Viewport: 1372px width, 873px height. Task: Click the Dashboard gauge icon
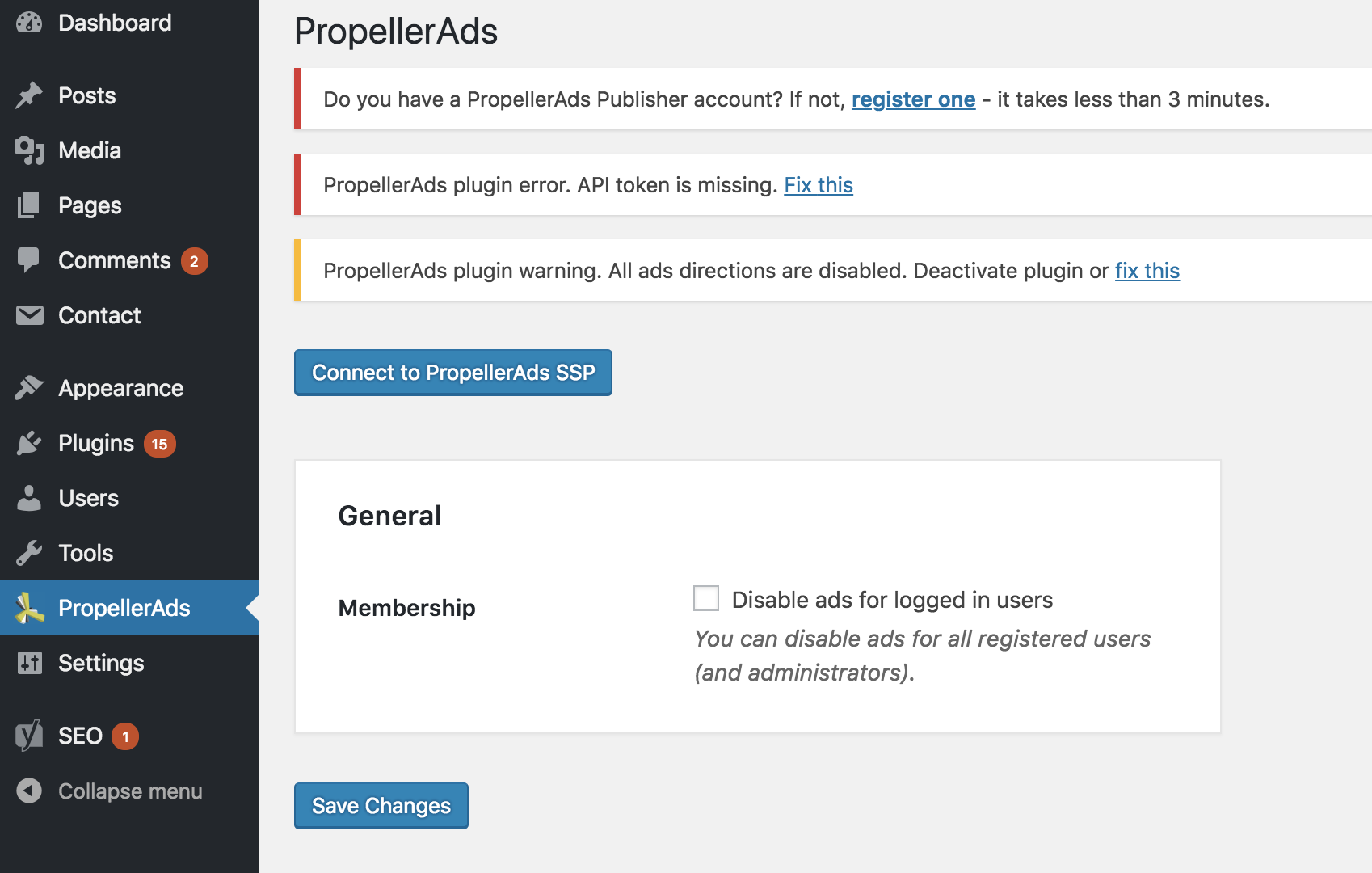(x=29, y=23)
